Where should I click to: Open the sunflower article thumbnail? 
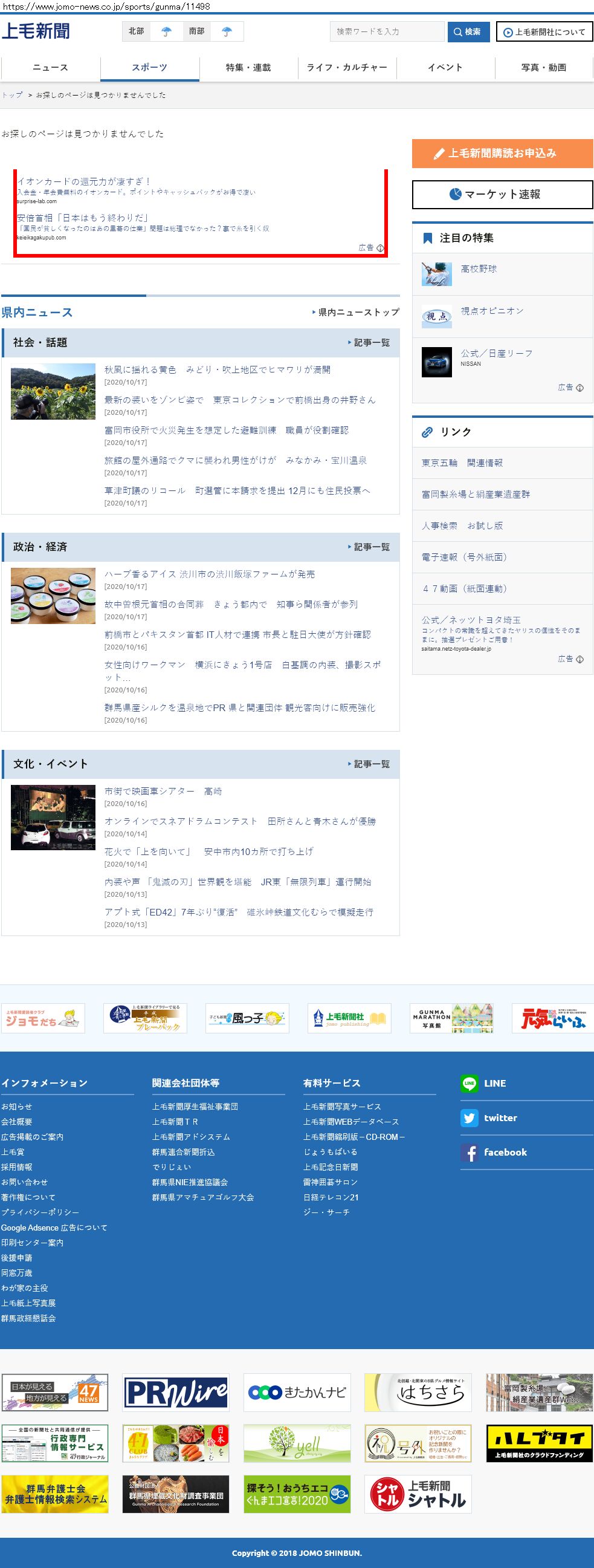point(53,391)
